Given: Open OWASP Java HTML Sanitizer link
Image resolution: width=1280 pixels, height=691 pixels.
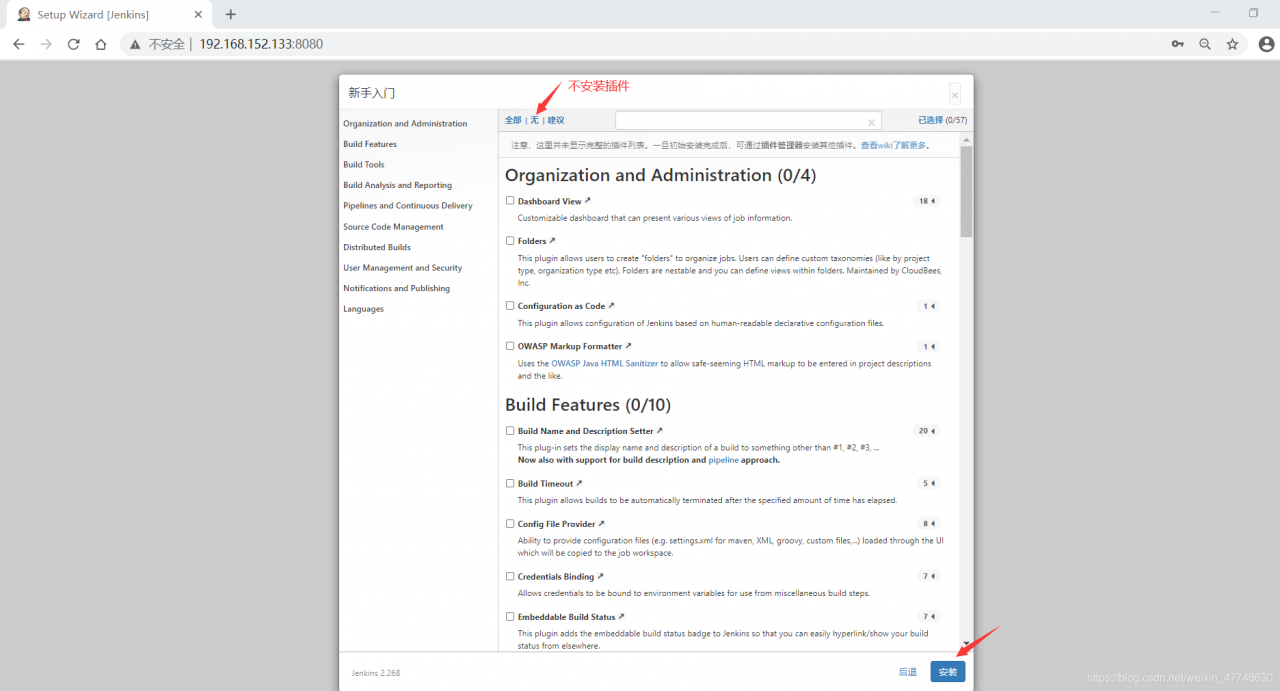Looking at the screenshot, I should pyautogui.click(x=604, y=364).
